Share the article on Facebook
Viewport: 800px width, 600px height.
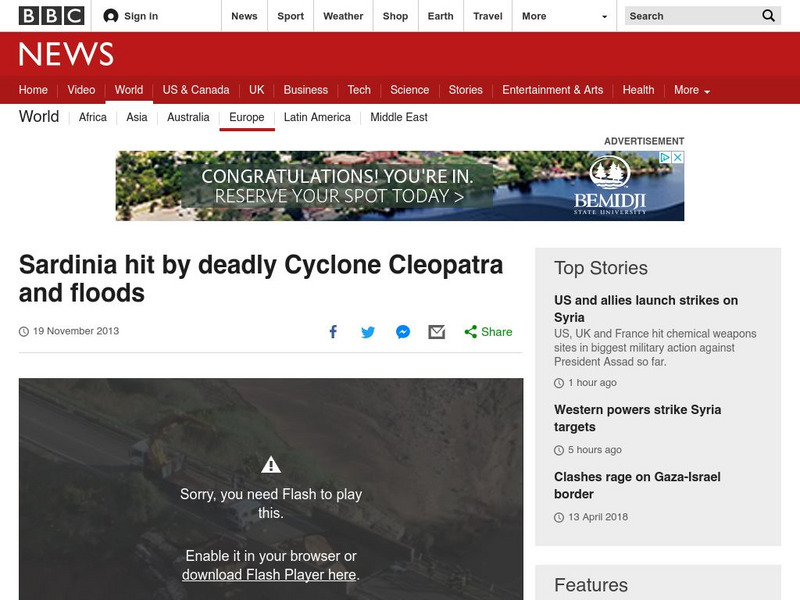point(334,332)
